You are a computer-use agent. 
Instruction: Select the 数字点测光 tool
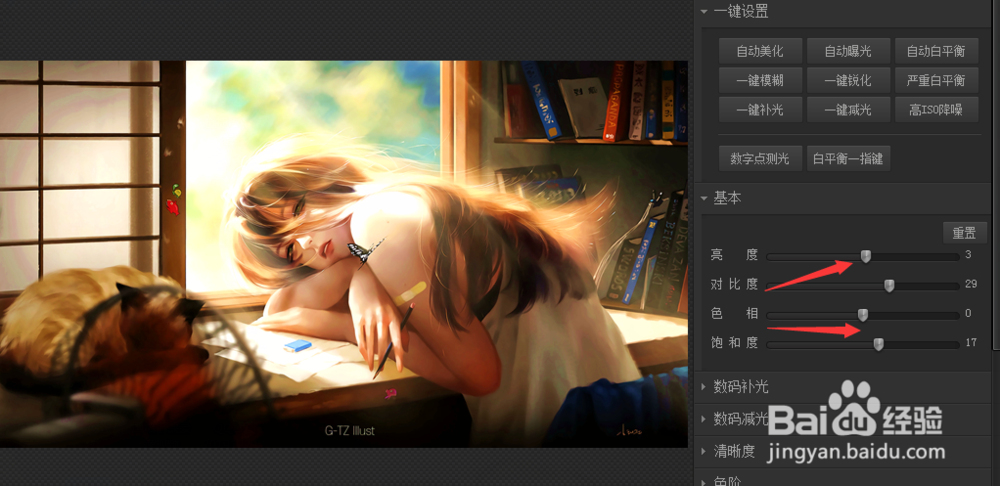(760, 159)
